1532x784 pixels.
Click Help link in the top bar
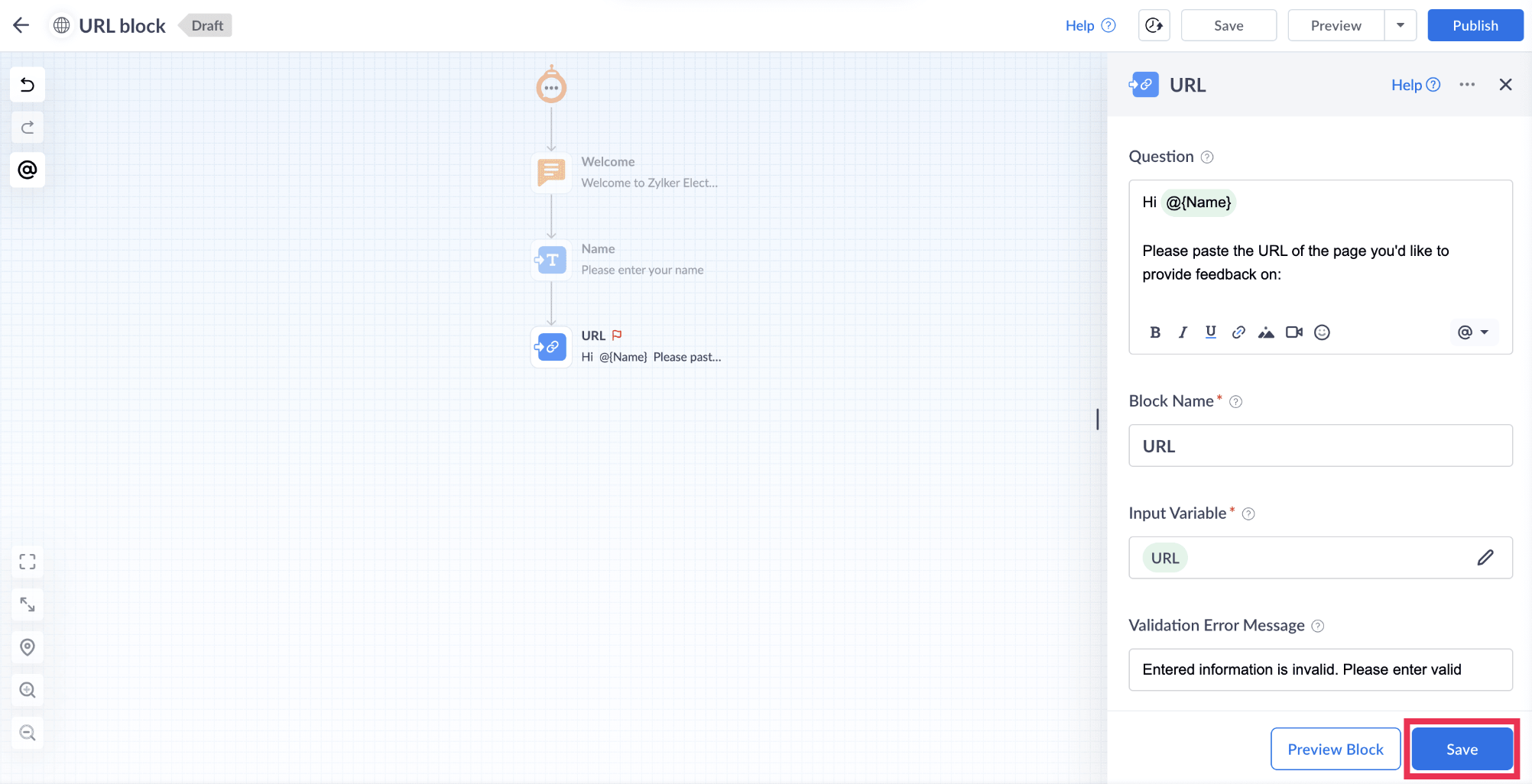1090,25
